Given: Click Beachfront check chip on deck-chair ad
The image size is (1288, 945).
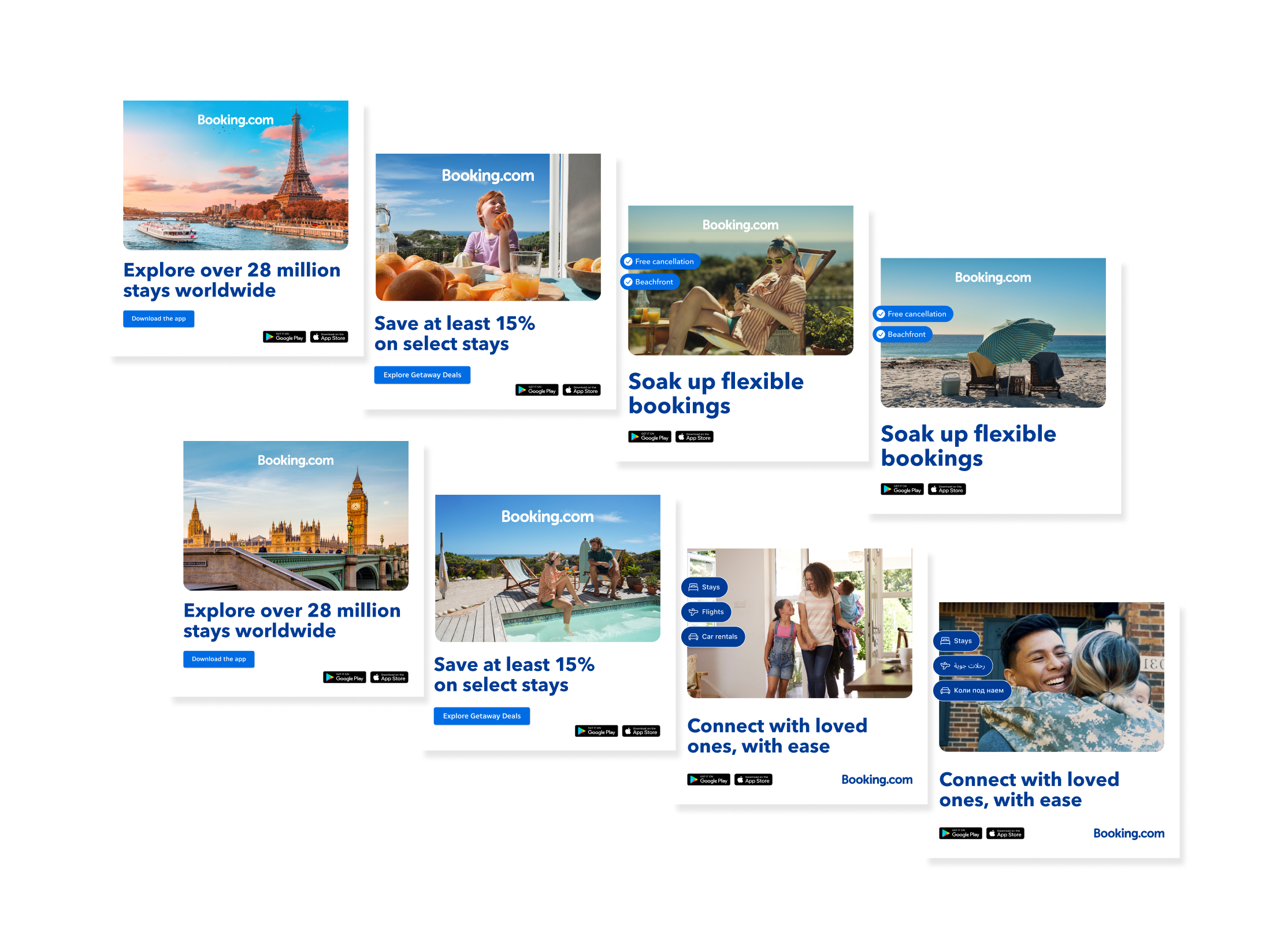Looking at the screenshot, I should pos(649,282).
